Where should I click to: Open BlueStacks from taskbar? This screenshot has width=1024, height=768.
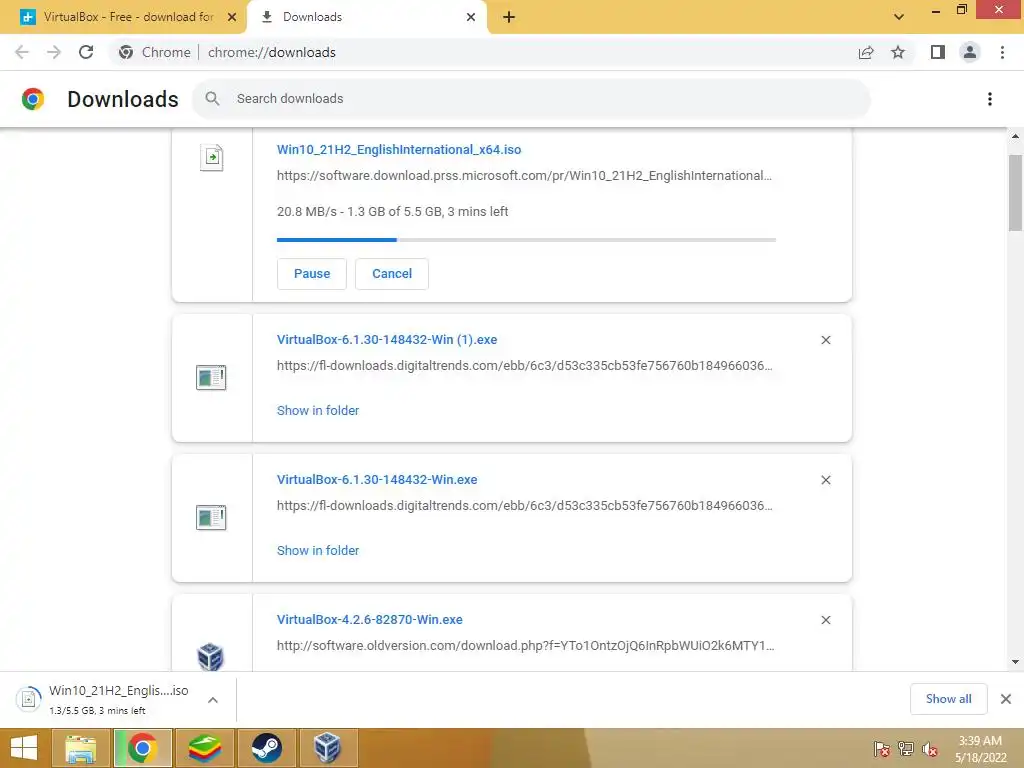pyautogui.click(x=205, y=748)
